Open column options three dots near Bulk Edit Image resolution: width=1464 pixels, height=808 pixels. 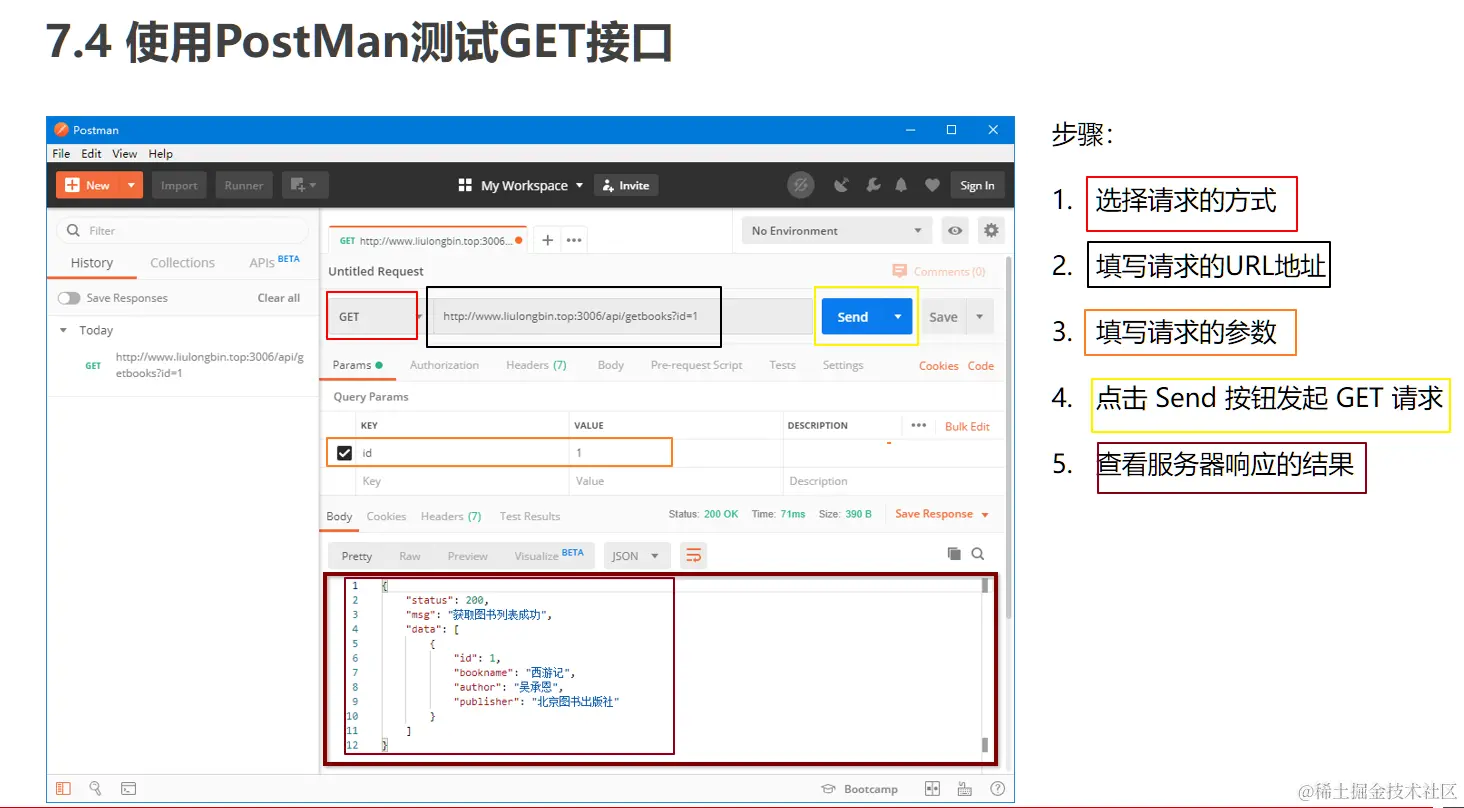[x=918, y=426]
